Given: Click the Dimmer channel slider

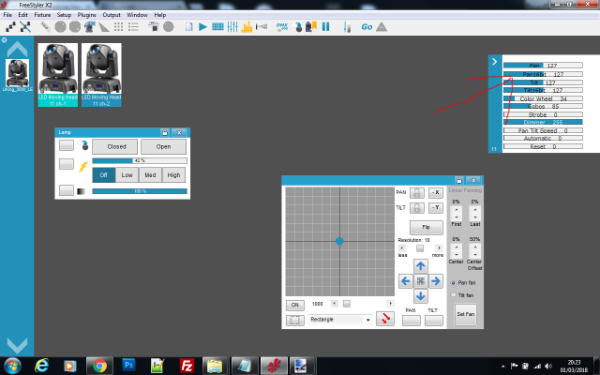Looking at the screenshot, I should click(543, 122).
